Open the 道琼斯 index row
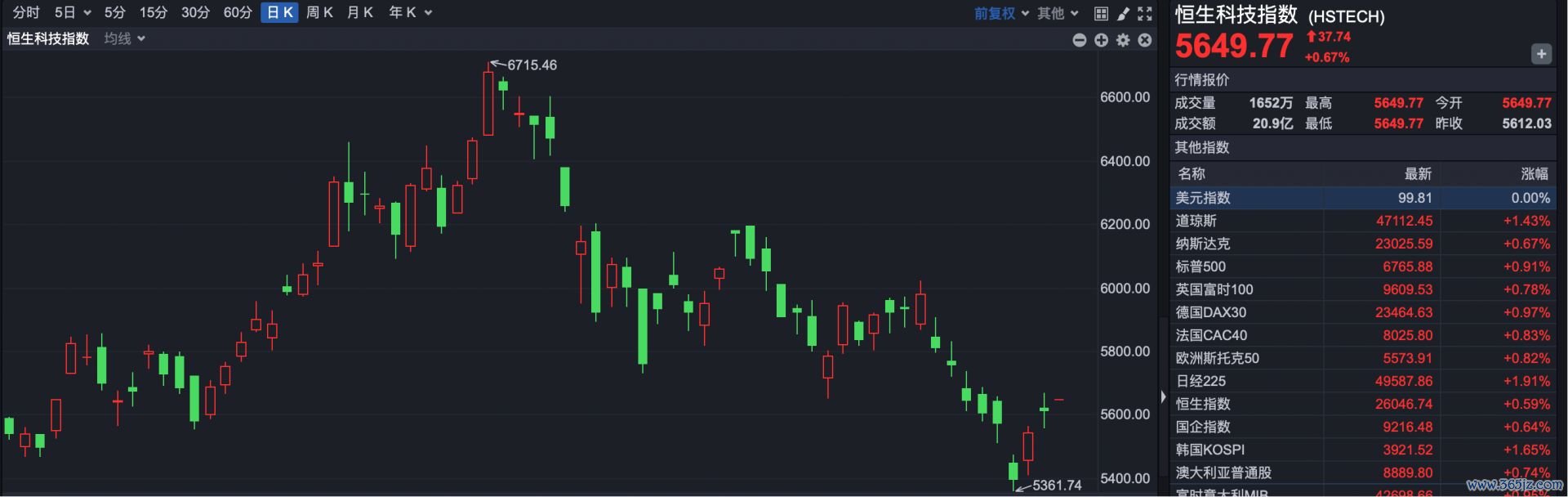Image resolution: width=1568 pixels, height=497 pixels. pos(1362,221)
